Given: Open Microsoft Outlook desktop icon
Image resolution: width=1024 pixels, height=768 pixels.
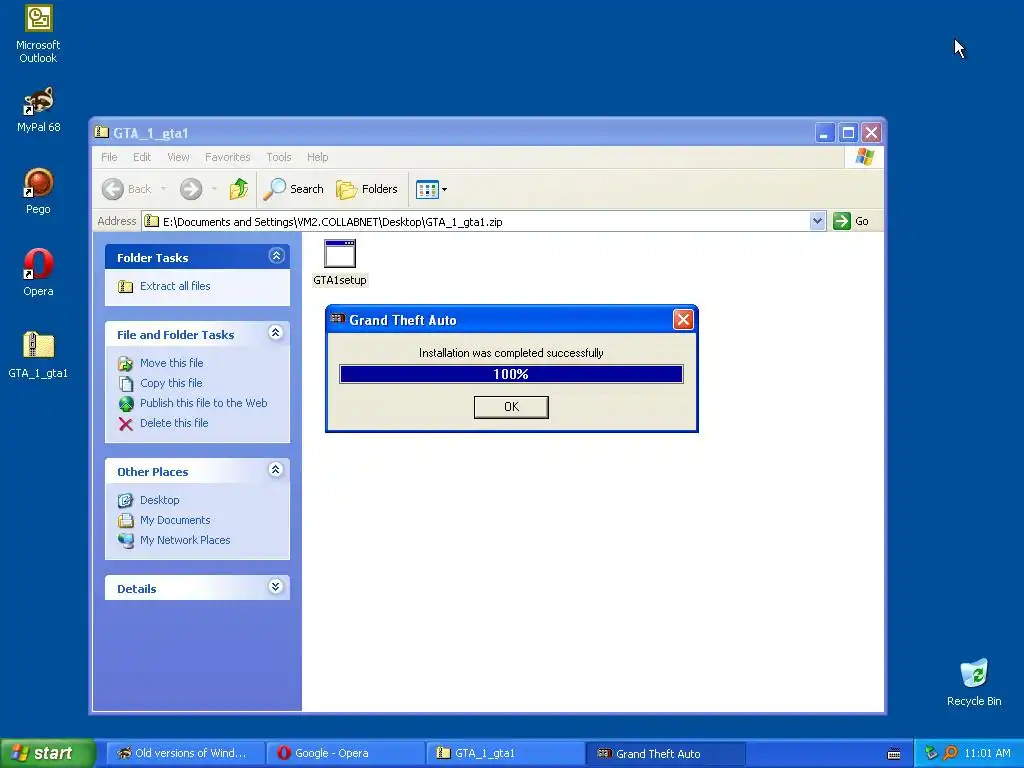Looking at the screenshot, I should click(x=38, y=35).
